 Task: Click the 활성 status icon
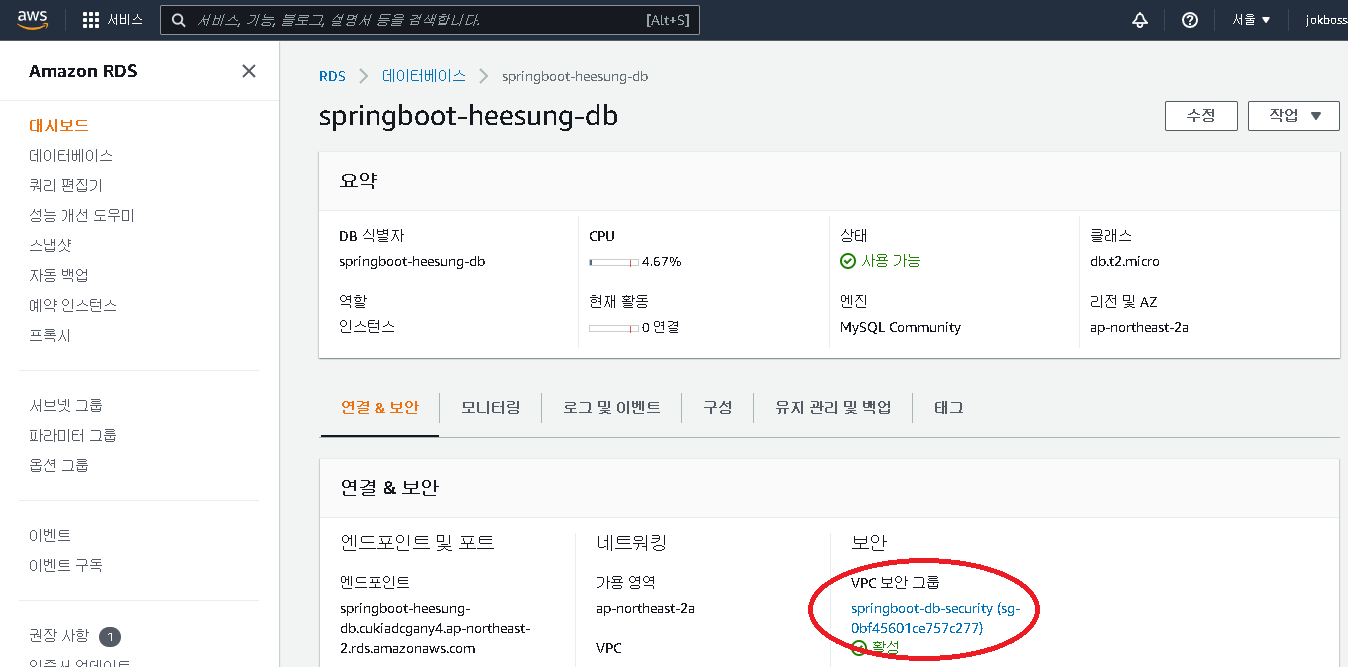(859, 648)
